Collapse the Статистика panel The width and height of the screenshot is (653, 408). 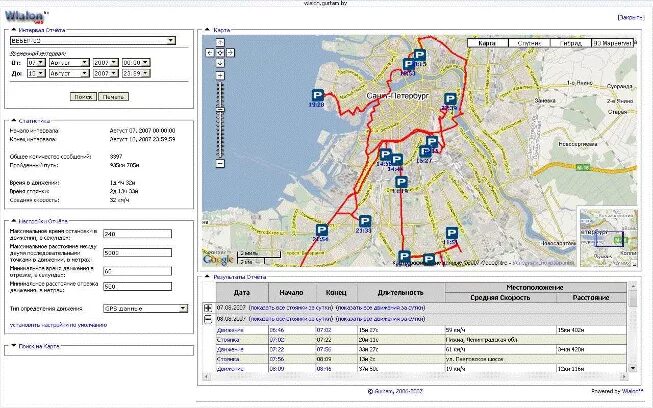coord(13,121)
